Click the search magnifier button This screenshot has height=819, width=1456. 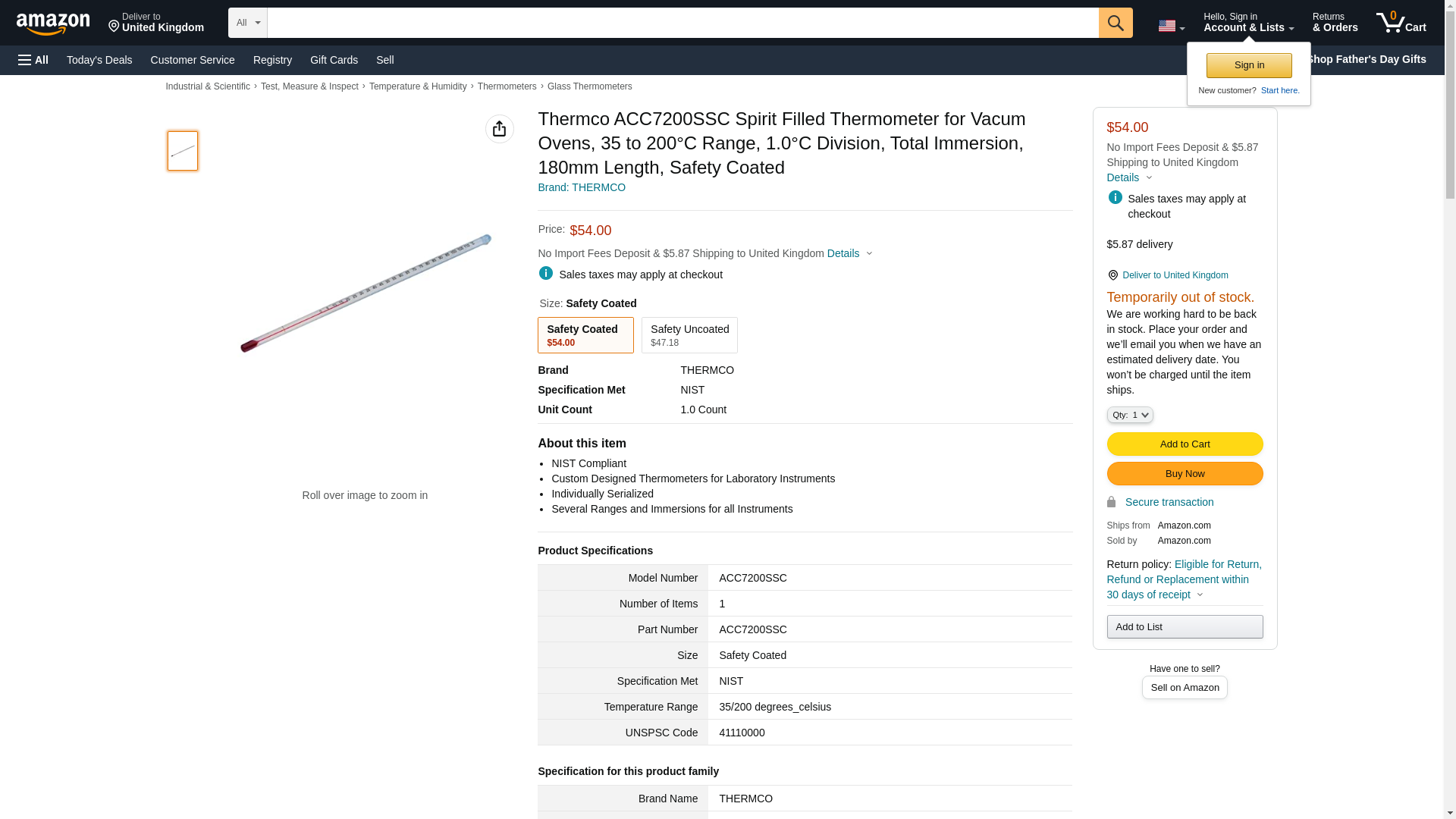coord(1115,23)
